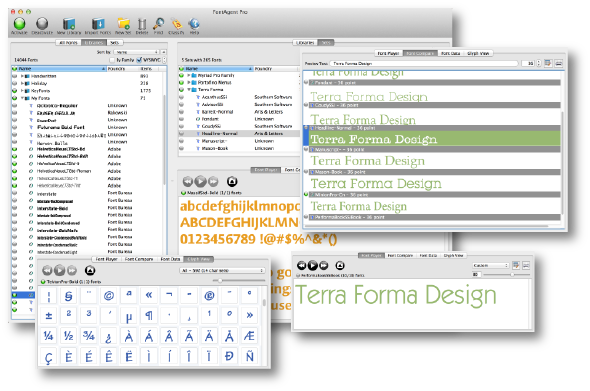Open the Custom dropdown in Font Player panel

click(491, 265)
